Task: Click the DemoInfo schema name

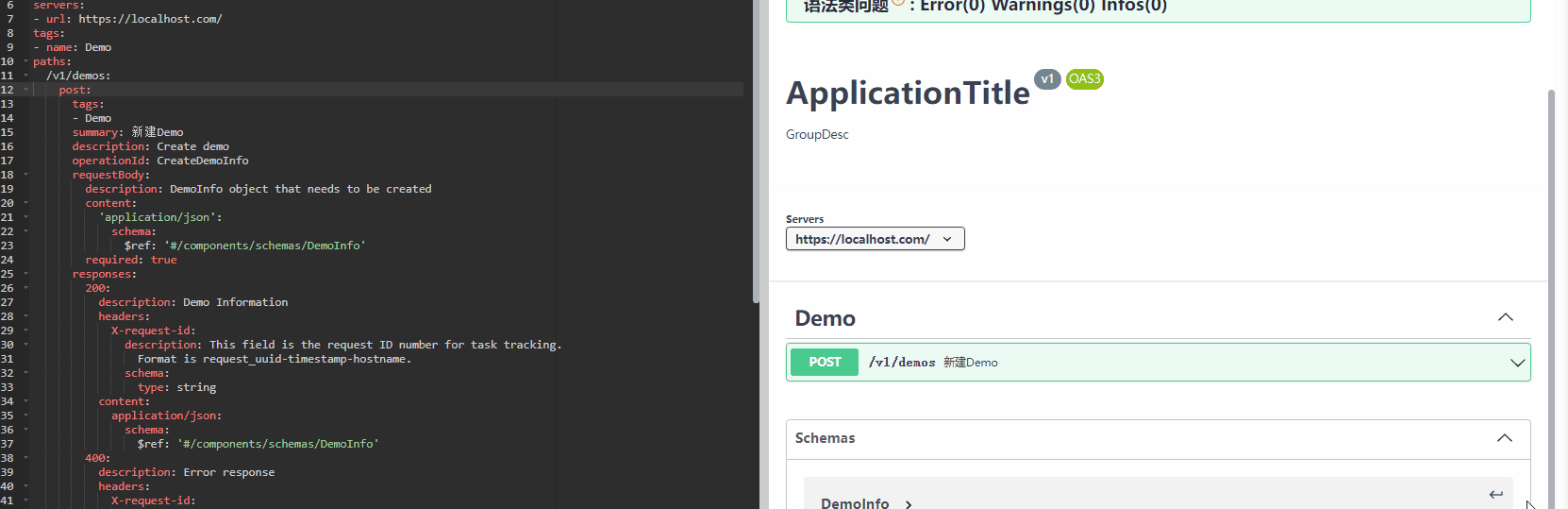Action: [x=855, y=503]
